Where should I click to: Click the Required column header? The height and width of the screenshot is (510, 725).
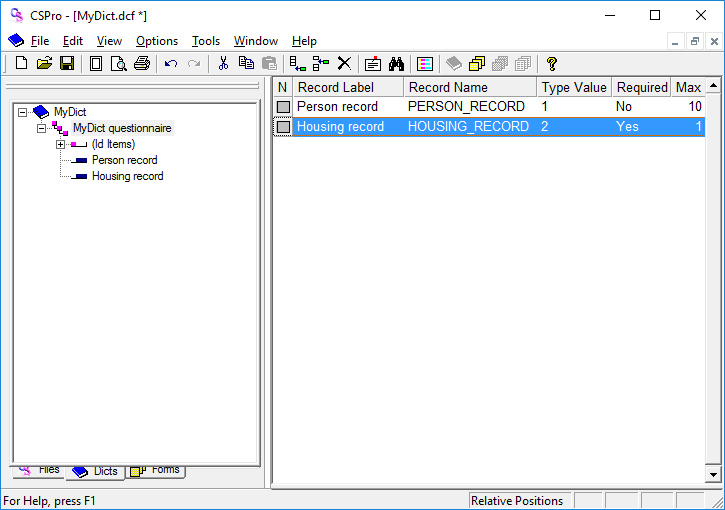(641, 87)
